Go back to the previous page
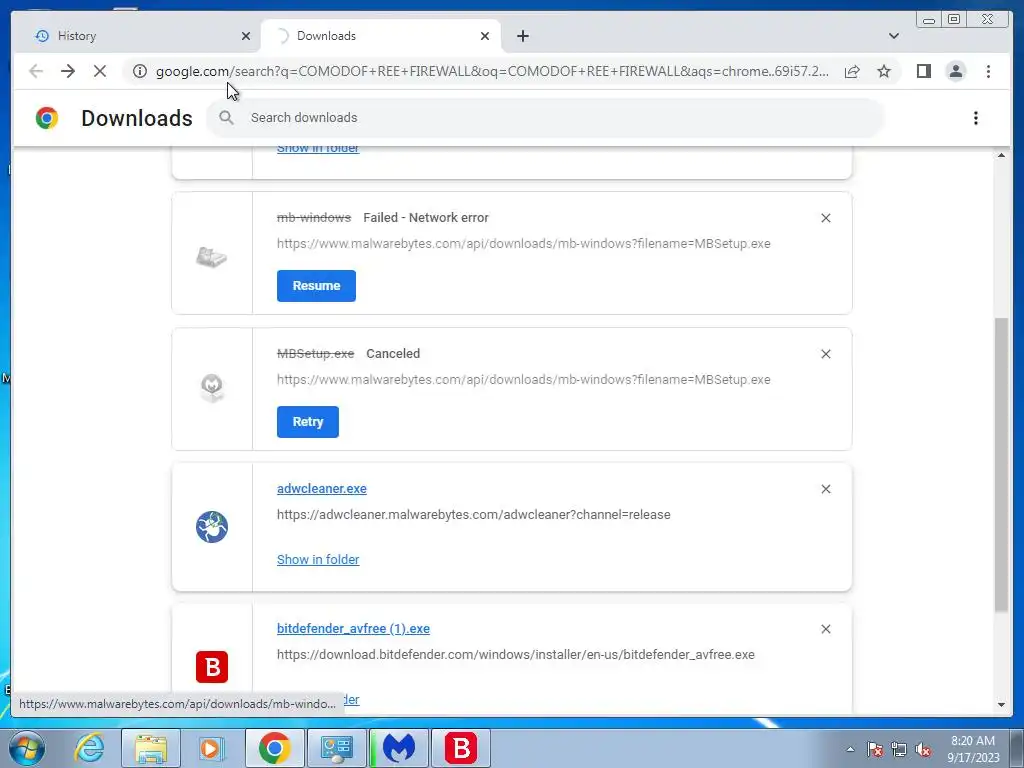The image size is (1024, 768). point(36,71)
